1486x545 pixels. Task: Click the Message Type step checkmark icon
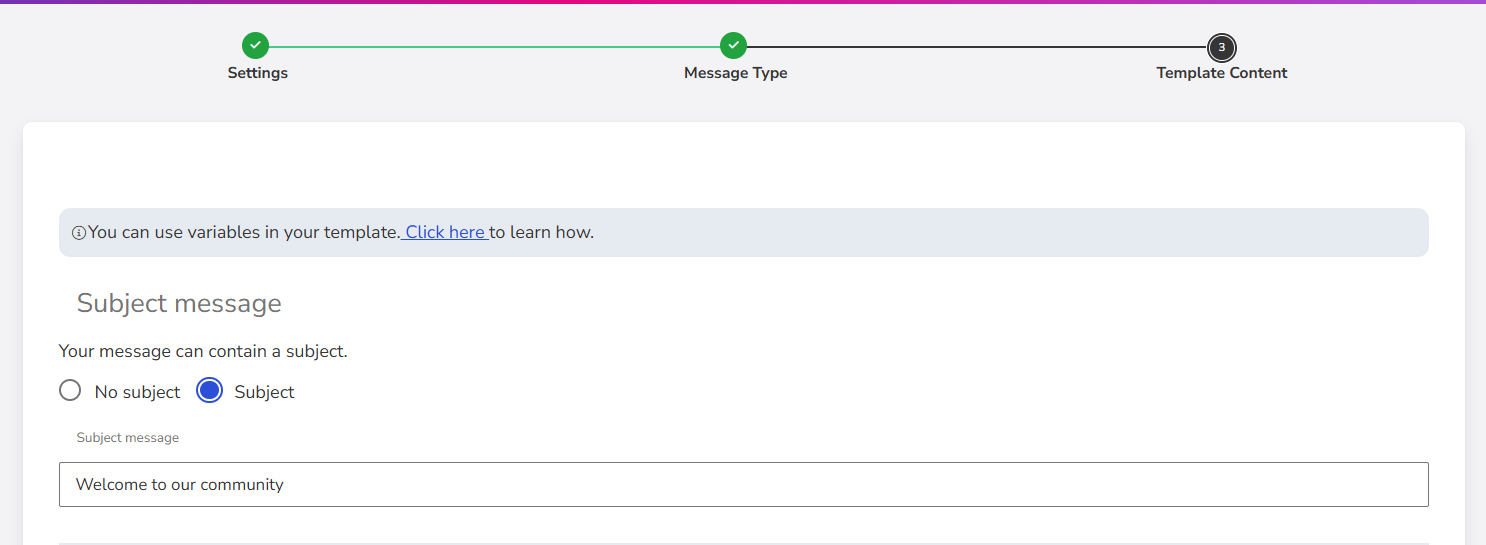[x=734, y=46]
